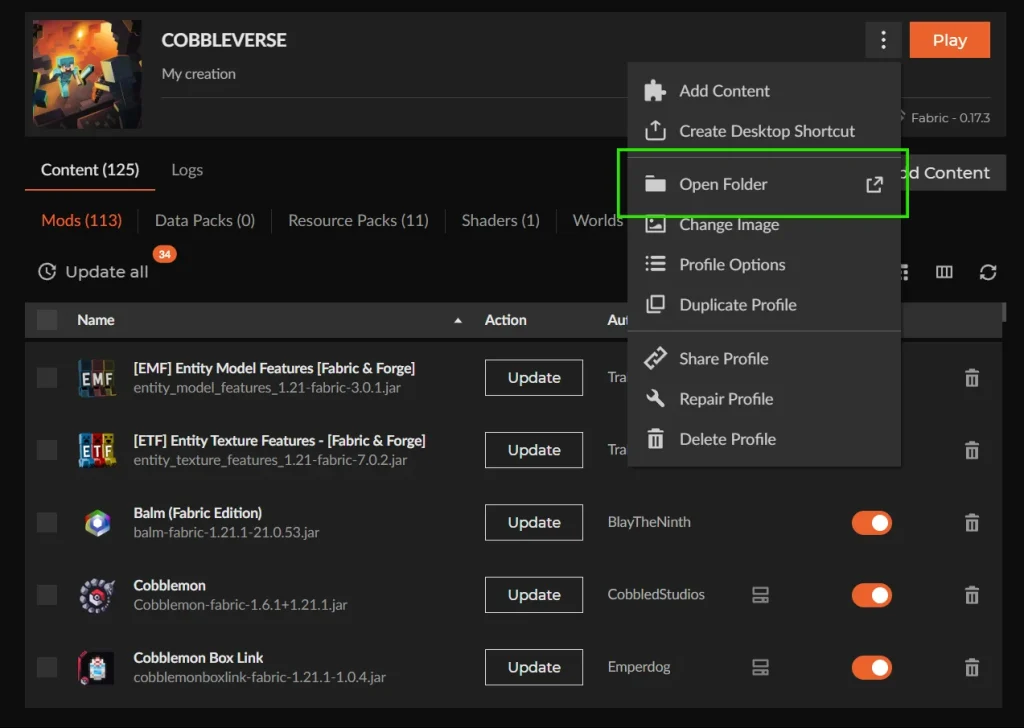Open the Logs tab

click(187, 170)
